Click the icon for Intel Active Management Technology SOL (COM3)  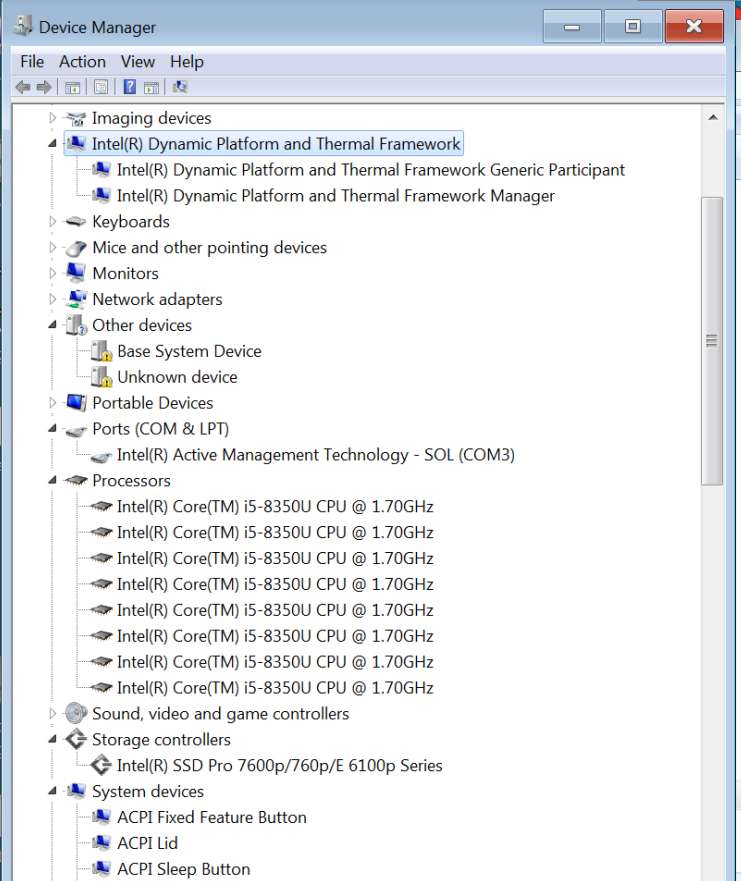(101, 456)
